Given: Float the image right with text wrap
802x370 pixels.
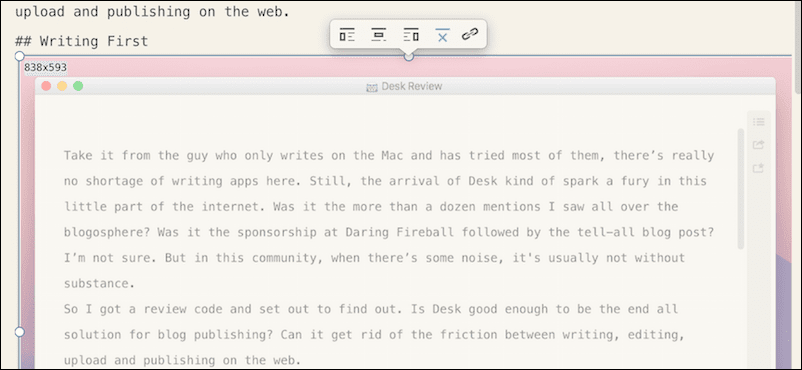Looking at the screenshot, I should pyautogui.click(x=411, y=35).
